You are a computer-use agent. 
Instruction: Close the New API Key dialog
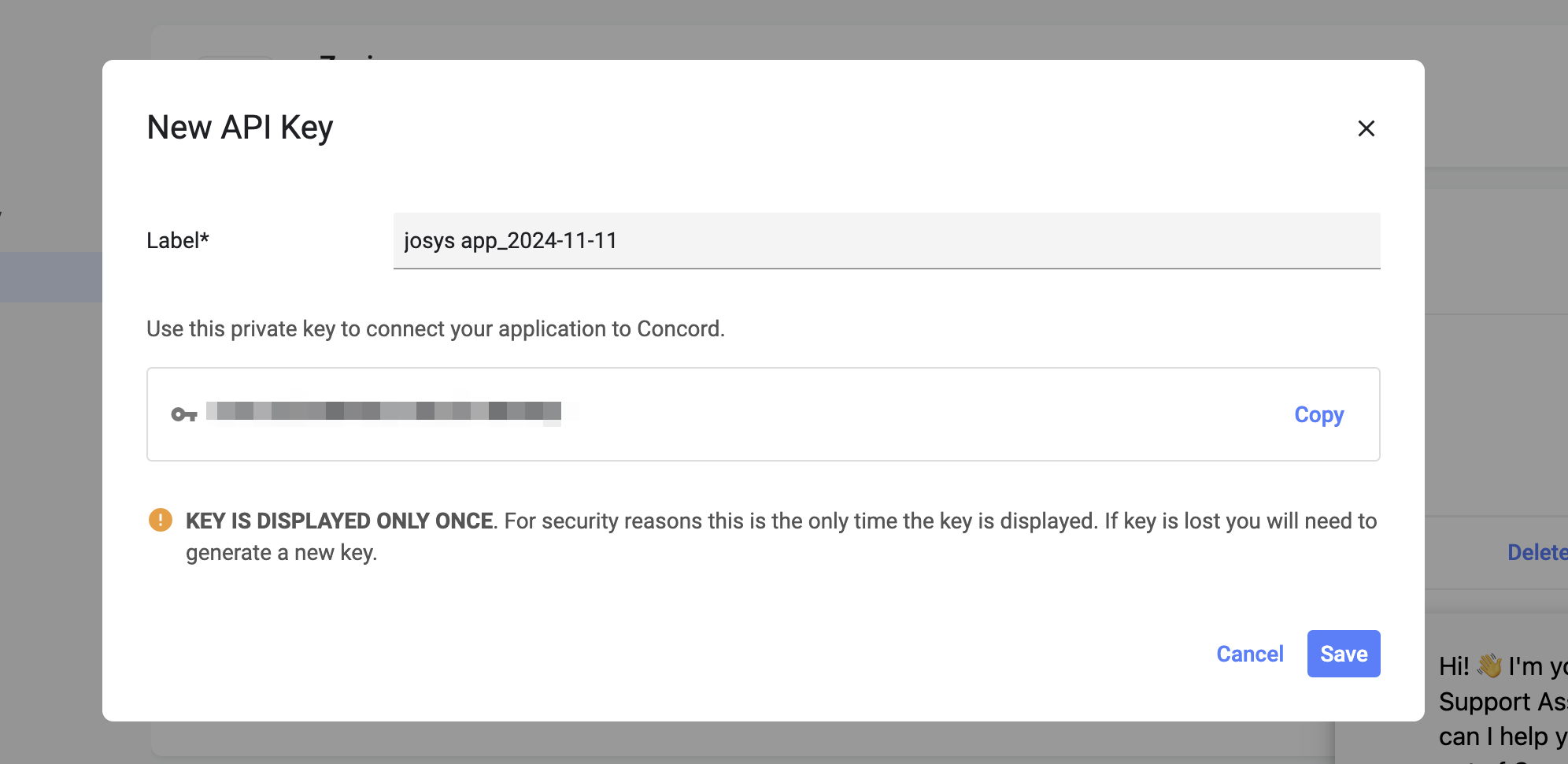tap(1366, 128)
